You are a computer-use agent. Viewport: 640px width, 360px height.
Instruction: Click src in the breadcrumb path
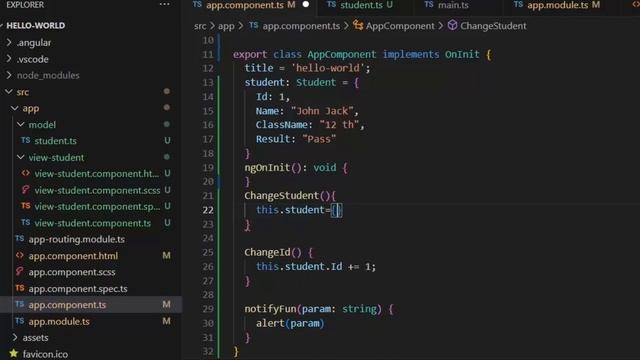[200, 26]
